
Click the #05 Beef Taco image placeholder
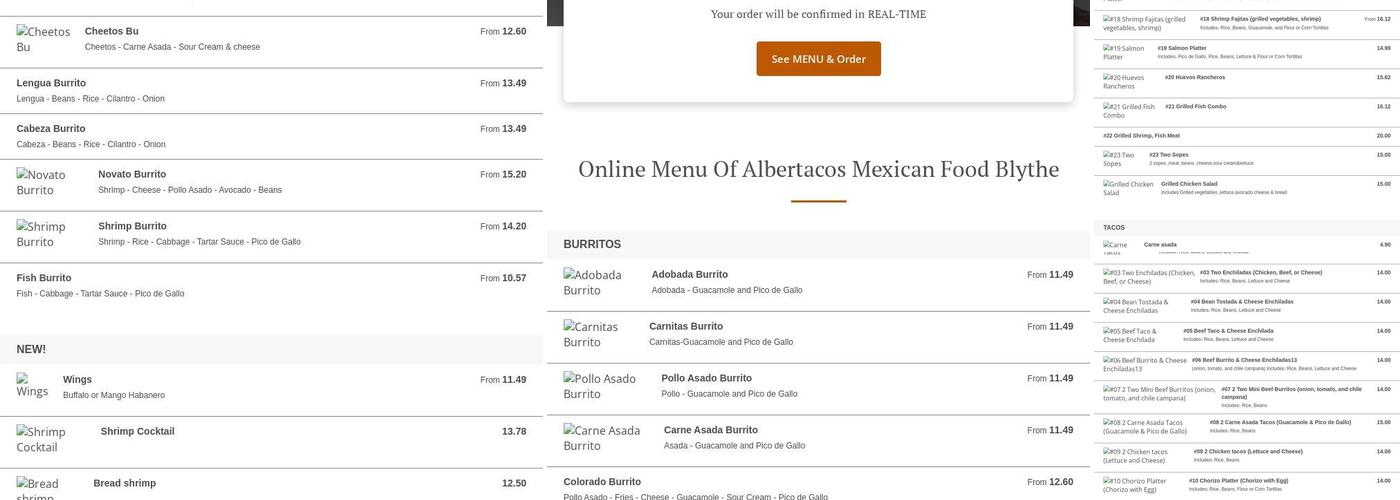point(1138,335)
